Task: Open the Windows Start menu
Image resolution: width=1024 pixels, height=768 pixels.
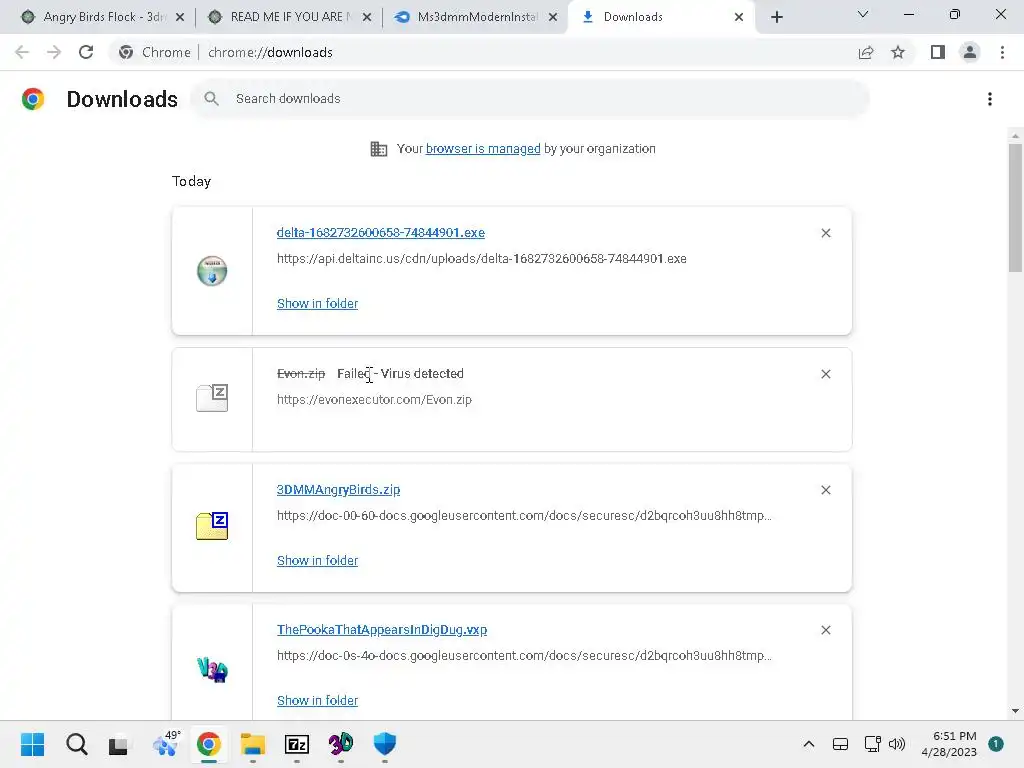Action: click(x=33, y=744)
